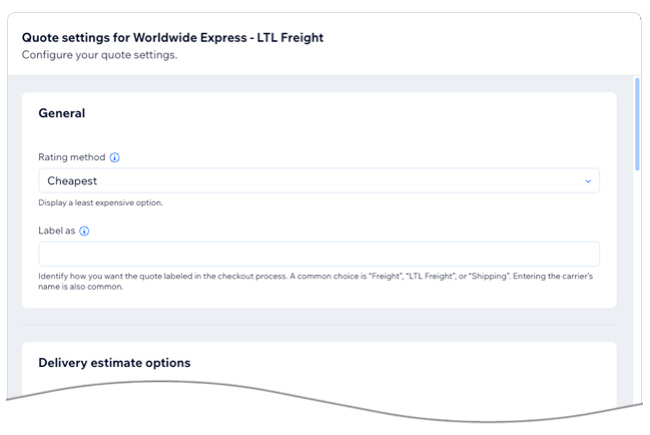The width and height of the screenshot is (650, 435).
Task: Focus the Label as text input field
Action: click(x=319, y=254)
